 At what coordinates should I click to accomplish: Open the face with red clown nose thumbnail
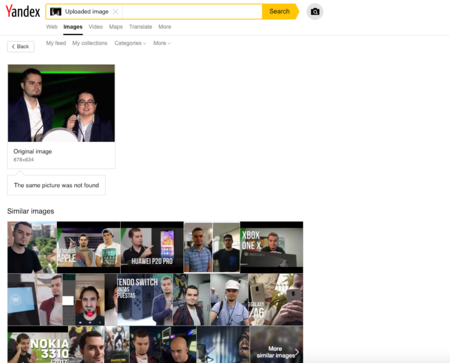(x=90, y=299)
